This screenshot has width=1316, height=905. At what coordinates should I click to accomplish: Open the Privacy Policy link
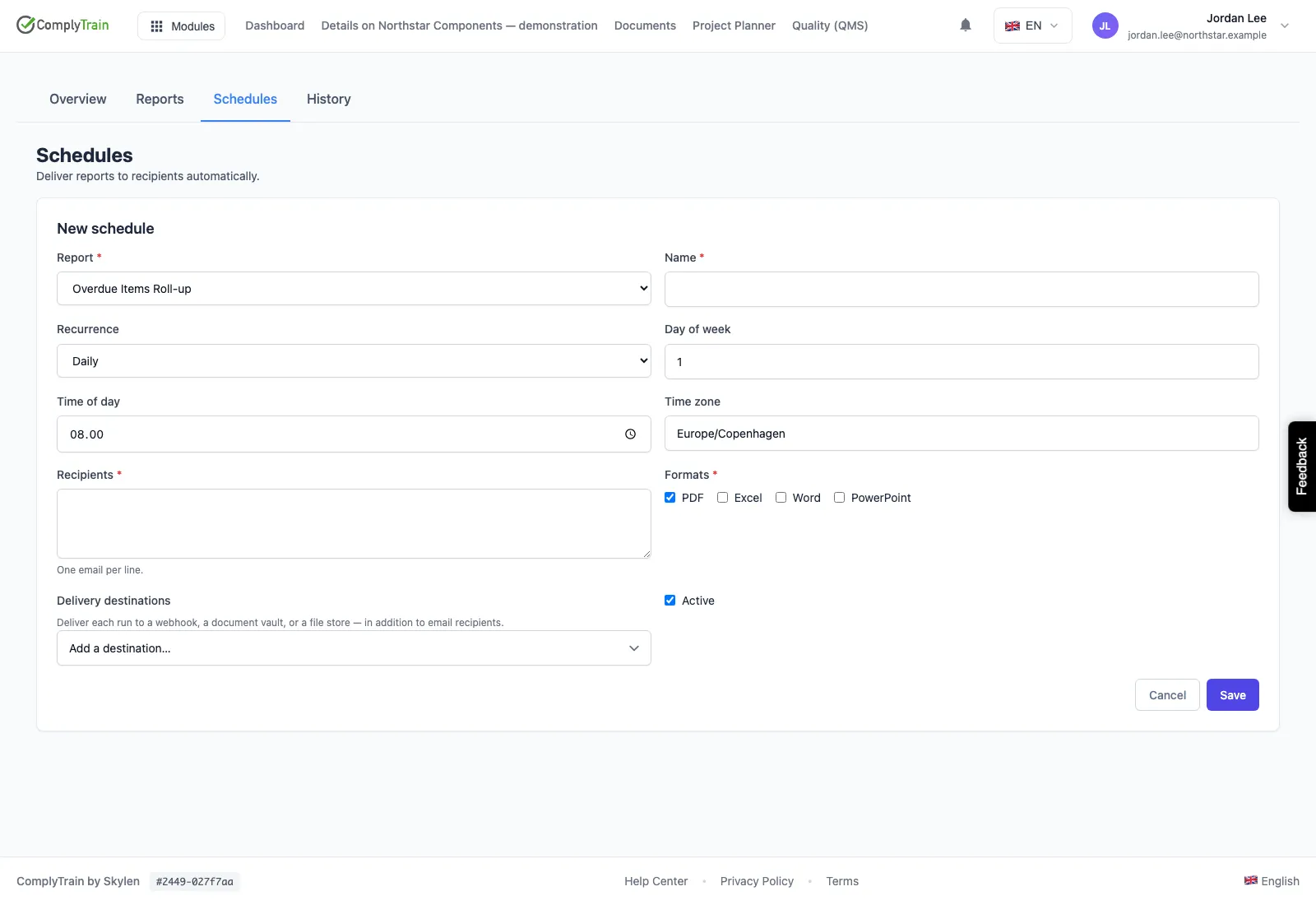tap(757, 881)
